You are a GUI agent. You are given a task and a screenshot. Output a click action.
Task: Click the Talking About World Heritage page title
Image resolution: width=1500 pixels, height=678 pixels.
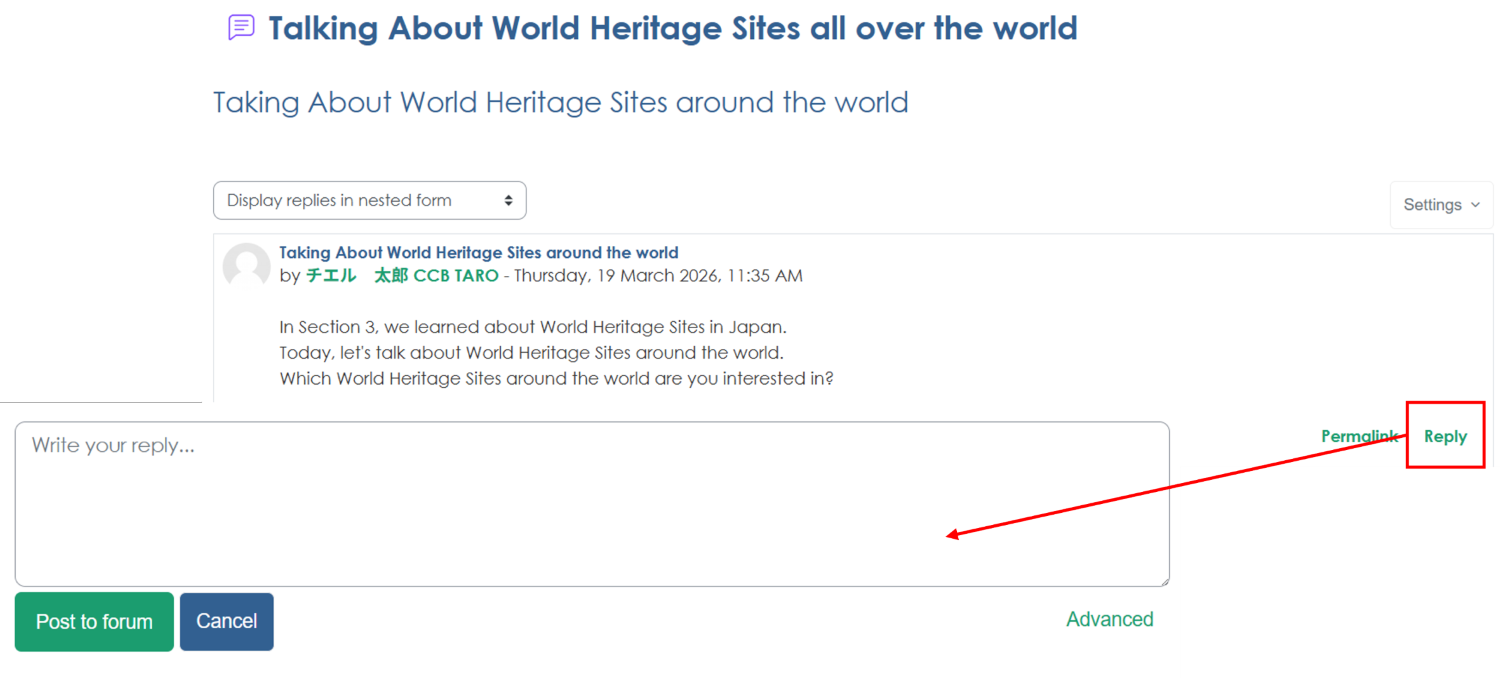672,28
